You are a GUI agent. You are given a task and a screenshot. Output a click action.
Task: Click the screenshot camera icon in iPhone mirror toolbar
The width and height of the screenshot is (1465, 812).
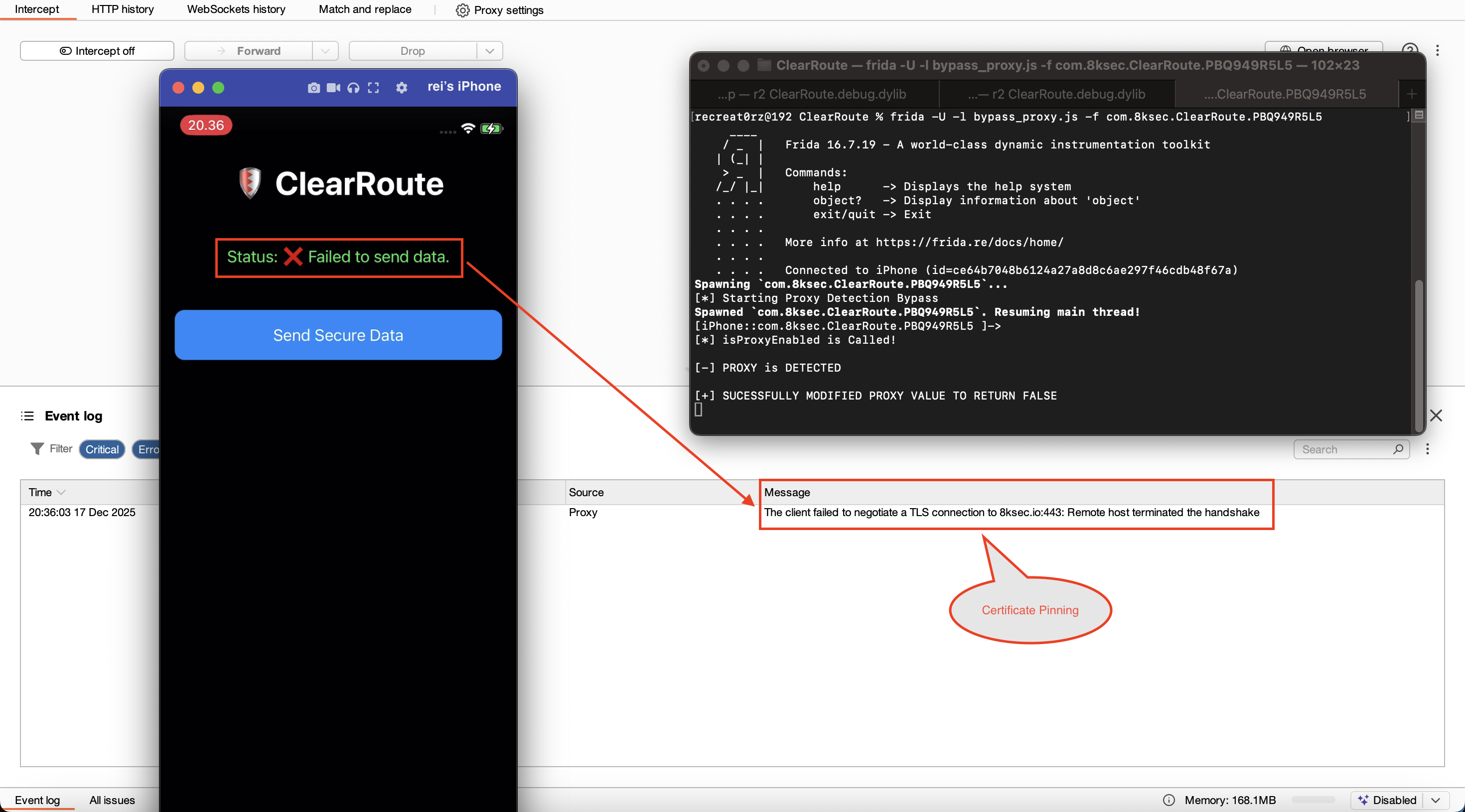pos(313,88)
